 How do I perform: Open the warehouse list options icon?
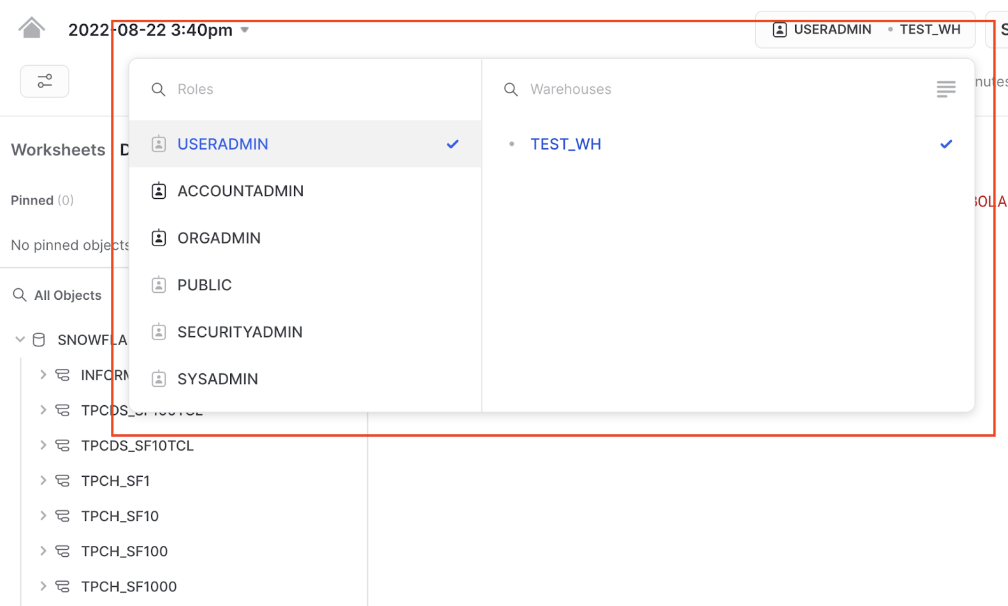tap(946, 89)
